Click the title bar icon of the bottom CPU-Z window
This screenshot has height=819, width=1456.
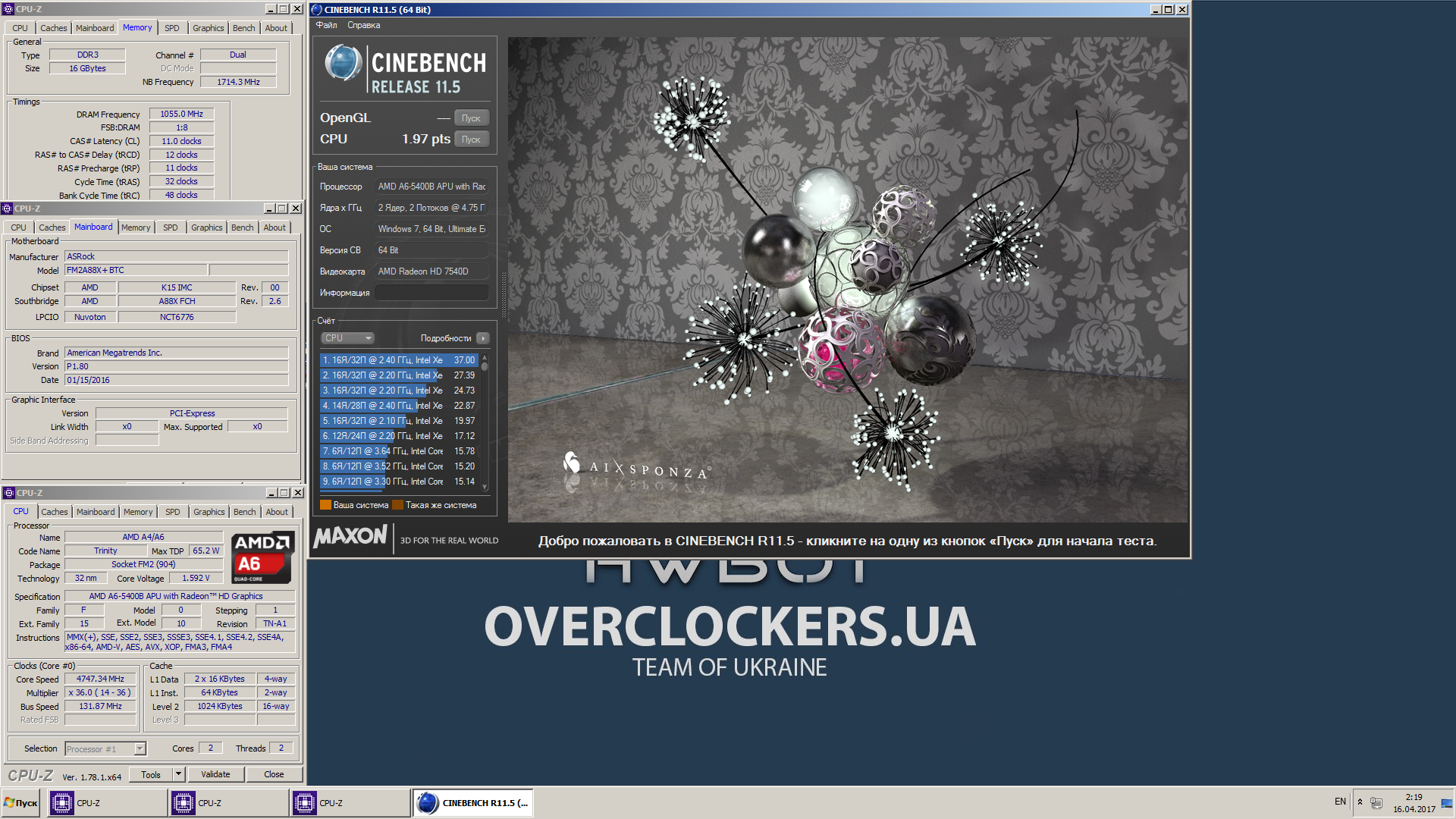pos(9,493)
